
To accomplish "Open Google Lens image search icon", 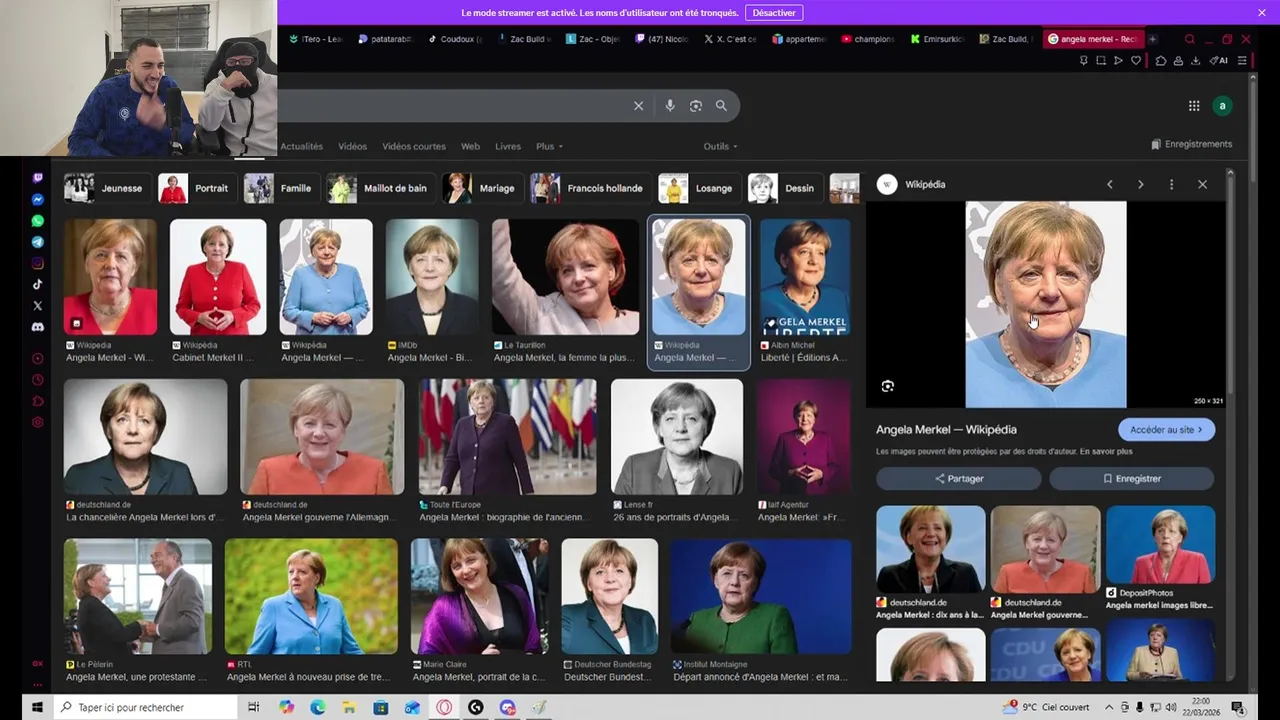I will coord(696,106).
